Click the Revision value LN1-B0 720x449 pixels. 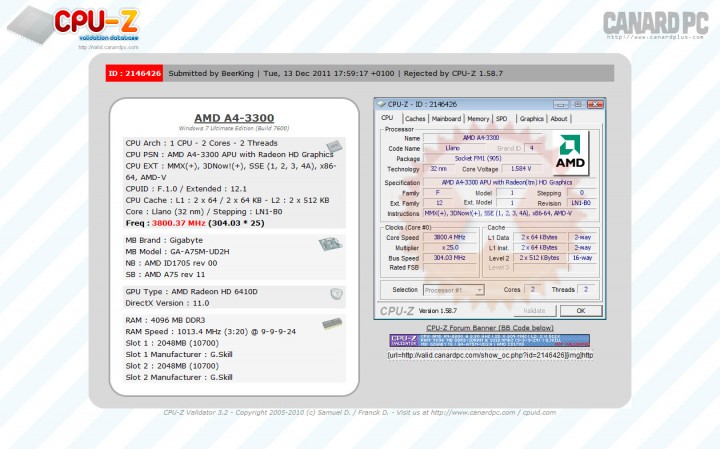click(581, 203)
